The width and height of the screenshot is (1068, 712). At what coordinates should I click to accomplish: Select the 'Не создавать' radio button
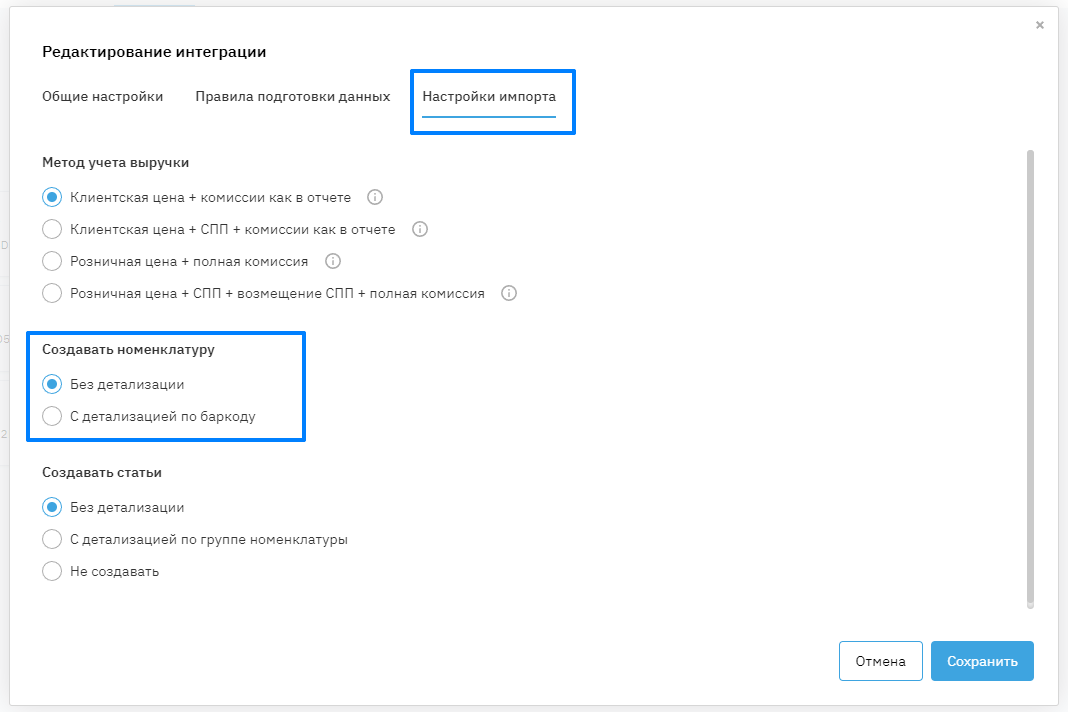coord(53,572)
